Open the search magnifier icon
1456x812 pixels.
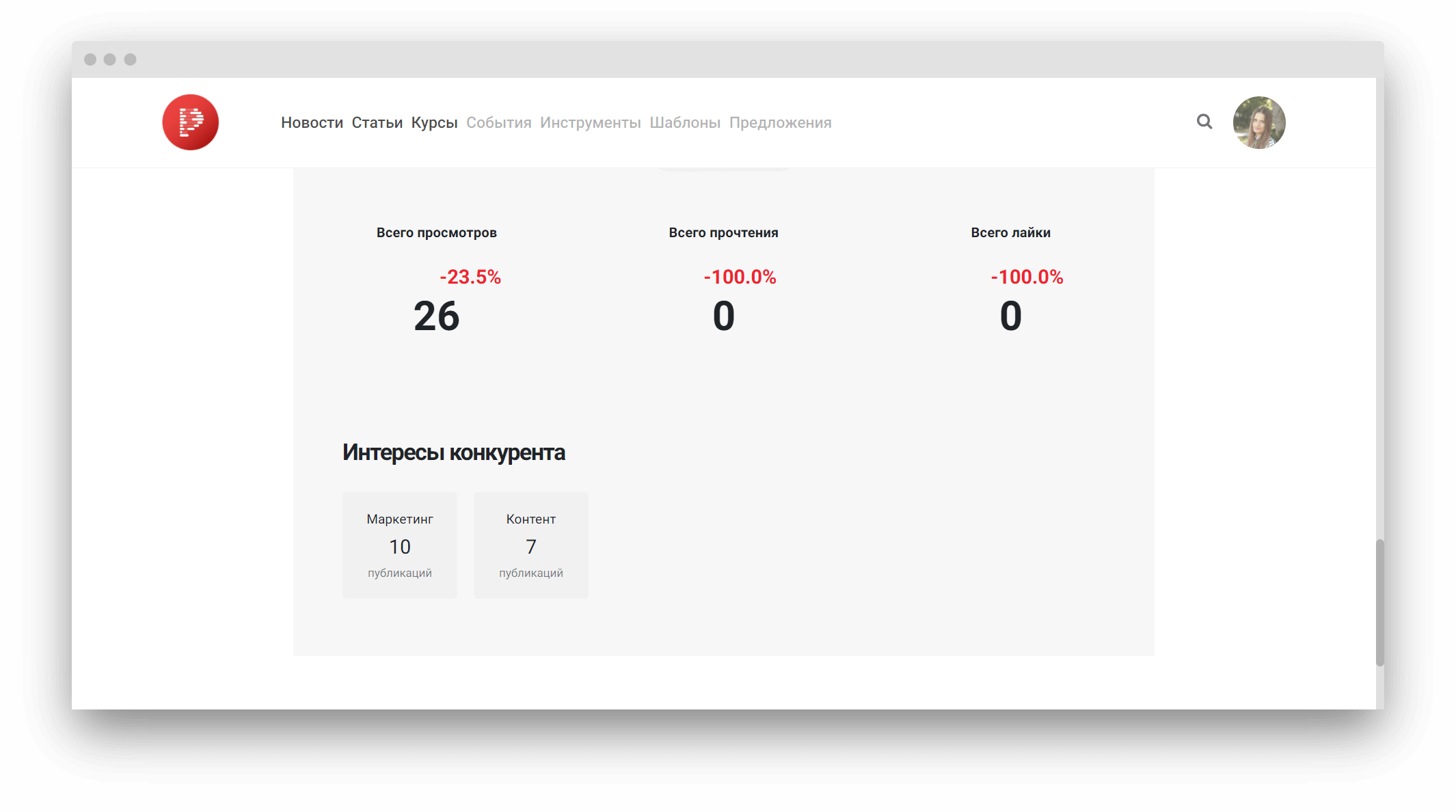tap(1204, 122)
